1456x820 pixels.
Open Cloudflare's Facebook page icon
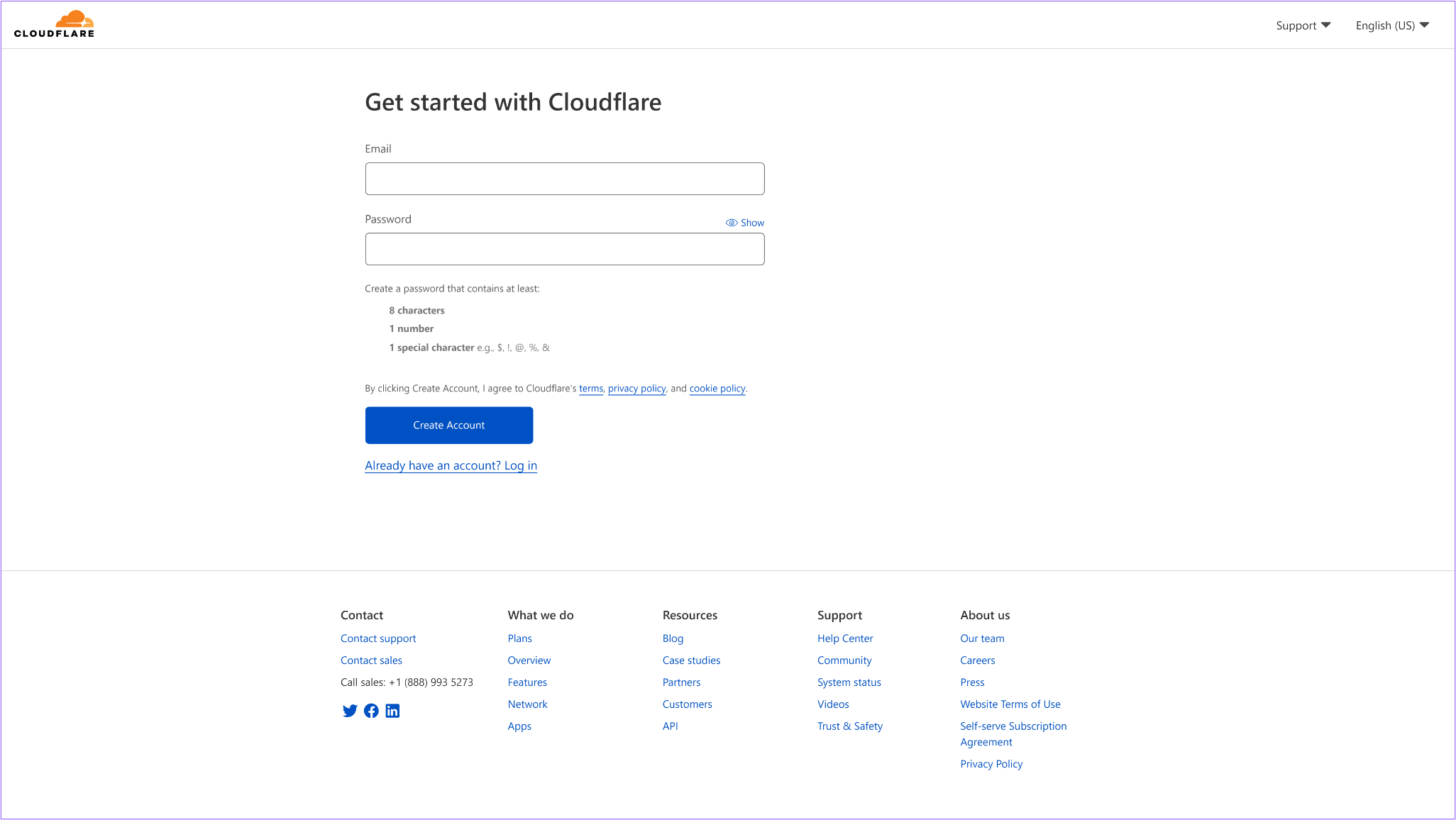[x=371, y=711]
